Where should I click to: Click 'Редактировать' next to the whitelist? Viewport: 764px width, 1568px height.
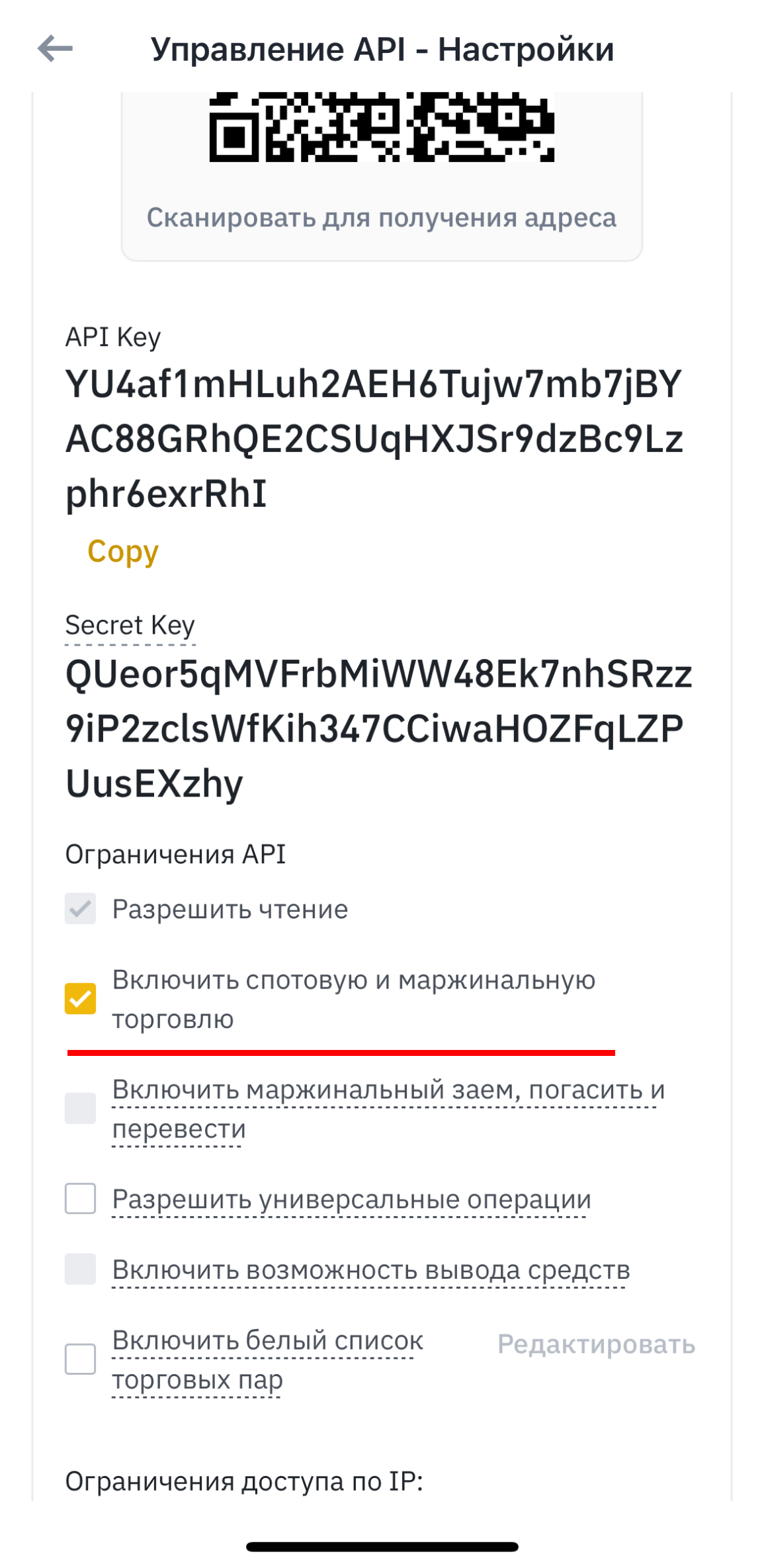point(596,1344)
